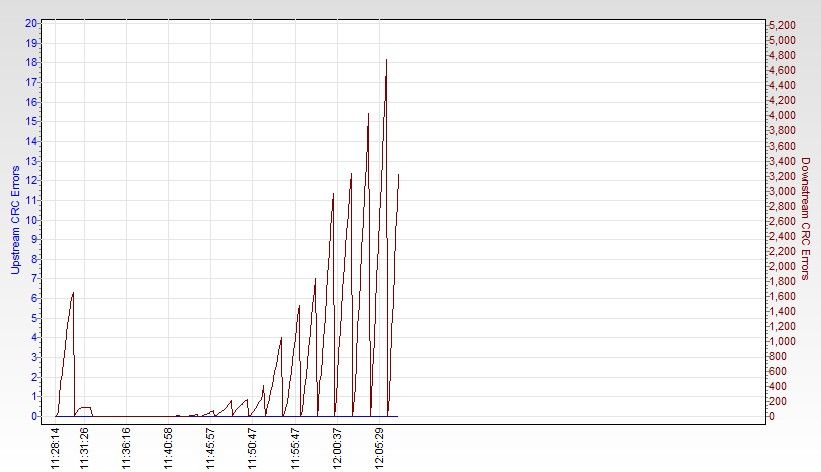
Task: Click the small flat bump near 11:31:26
Action: (84, 408)
